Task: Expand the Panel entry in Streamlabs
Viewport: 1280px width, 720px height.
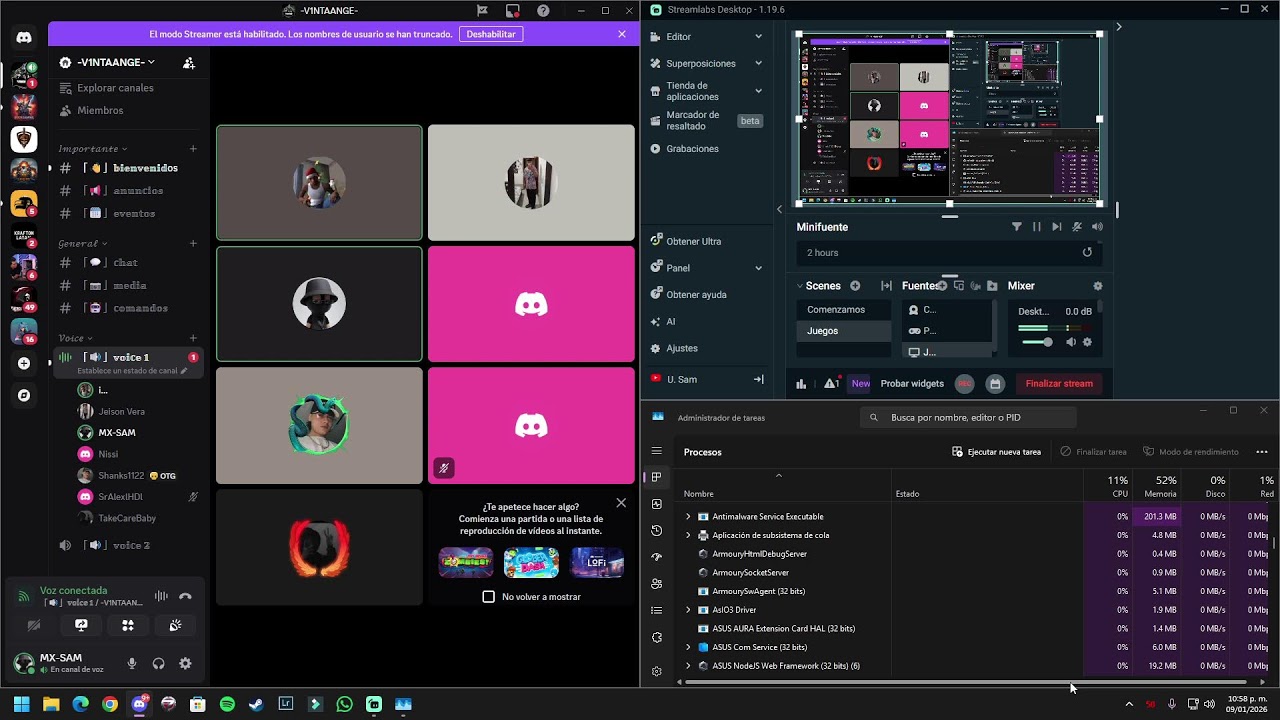Action: click(x=758, y=268)
